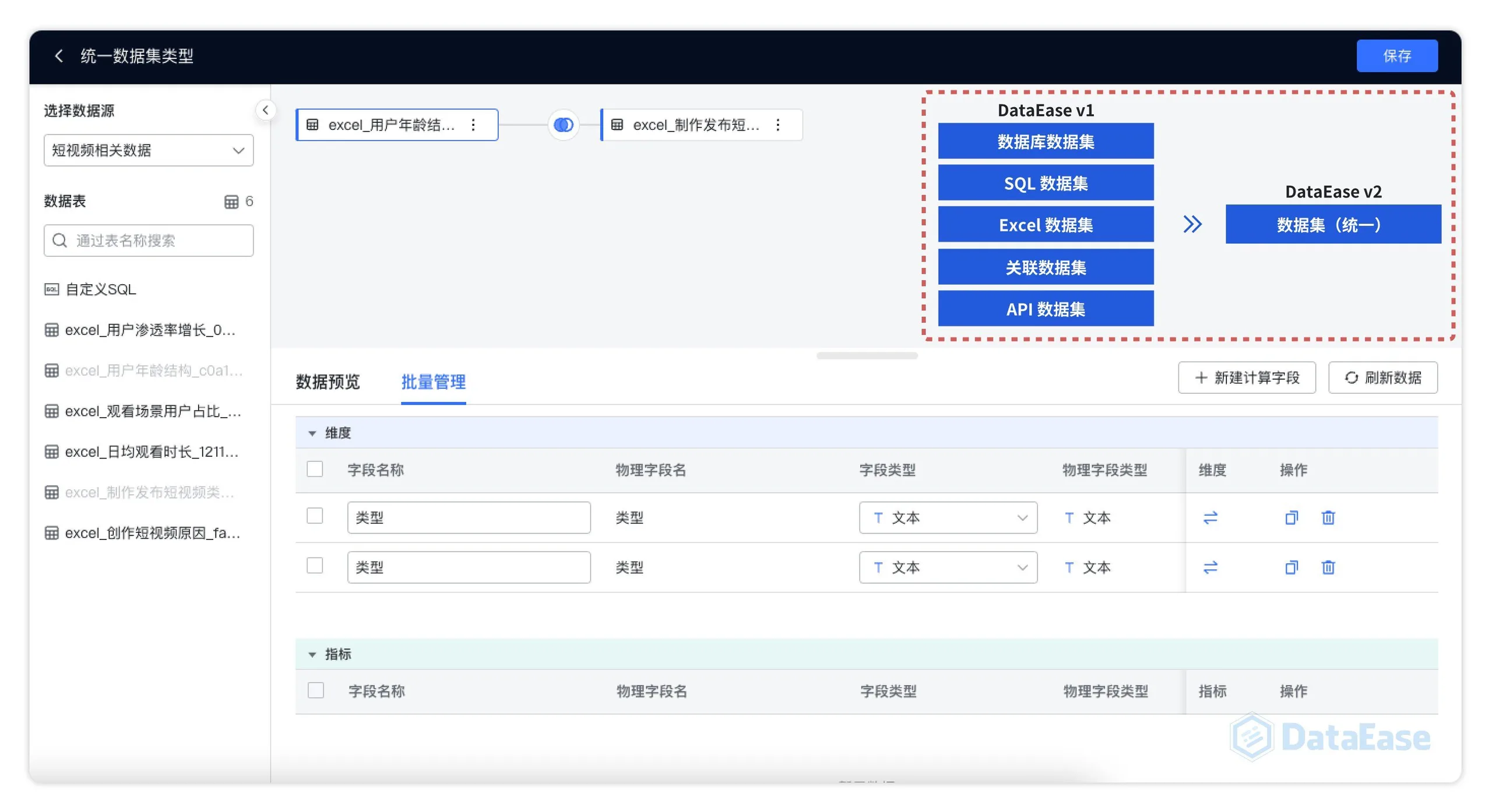Screen dimensions: 1492x812
Task: Select all fields in 指标 table header
Action: tap(316, 690)
